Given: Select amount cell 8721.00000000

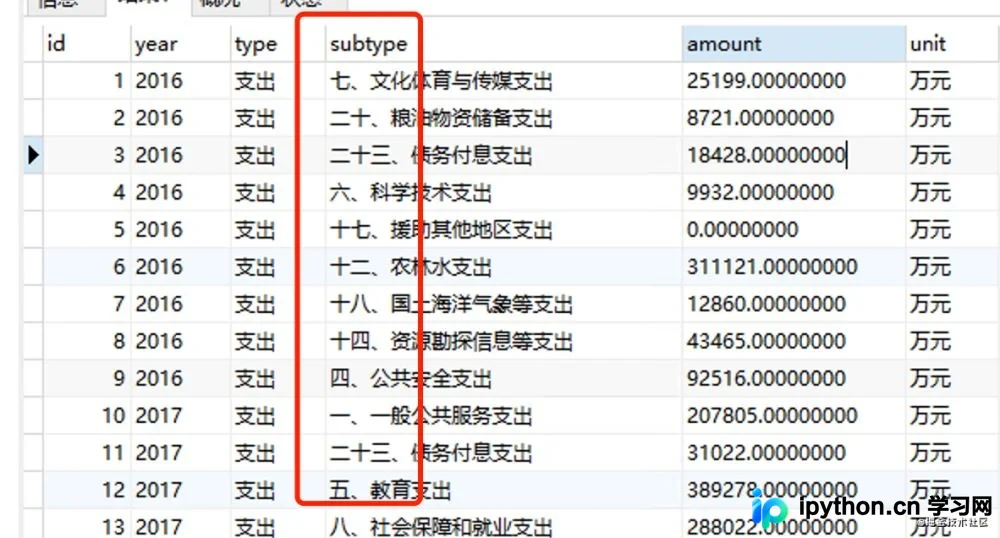Looking at the screenshot, I should [x=794, y=118].
